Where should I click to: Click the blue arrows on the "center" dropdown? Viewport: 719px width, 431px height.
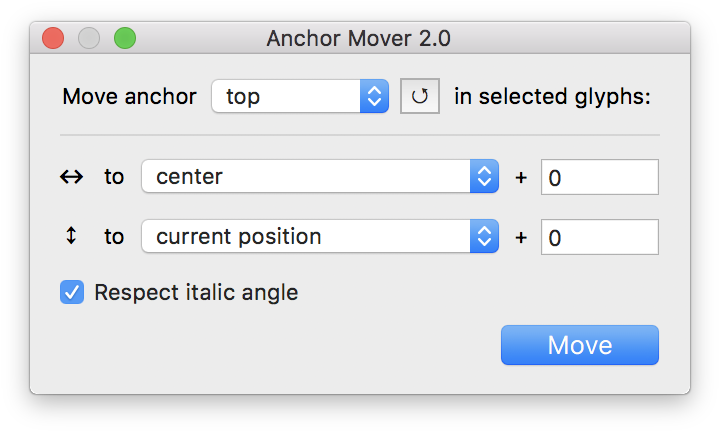[x=484, y=177]
